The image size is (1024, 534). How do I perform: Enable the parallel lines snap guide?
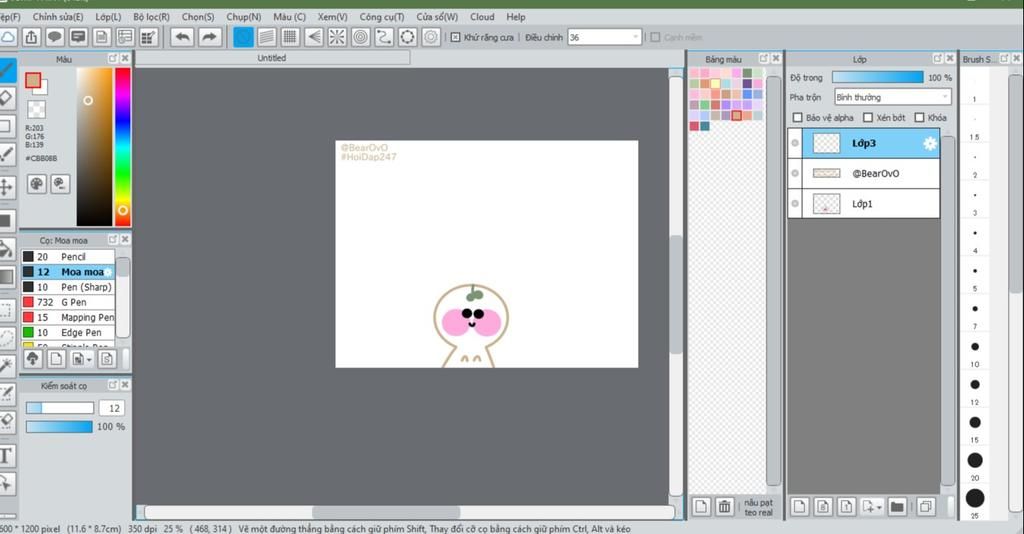[266, 37]
